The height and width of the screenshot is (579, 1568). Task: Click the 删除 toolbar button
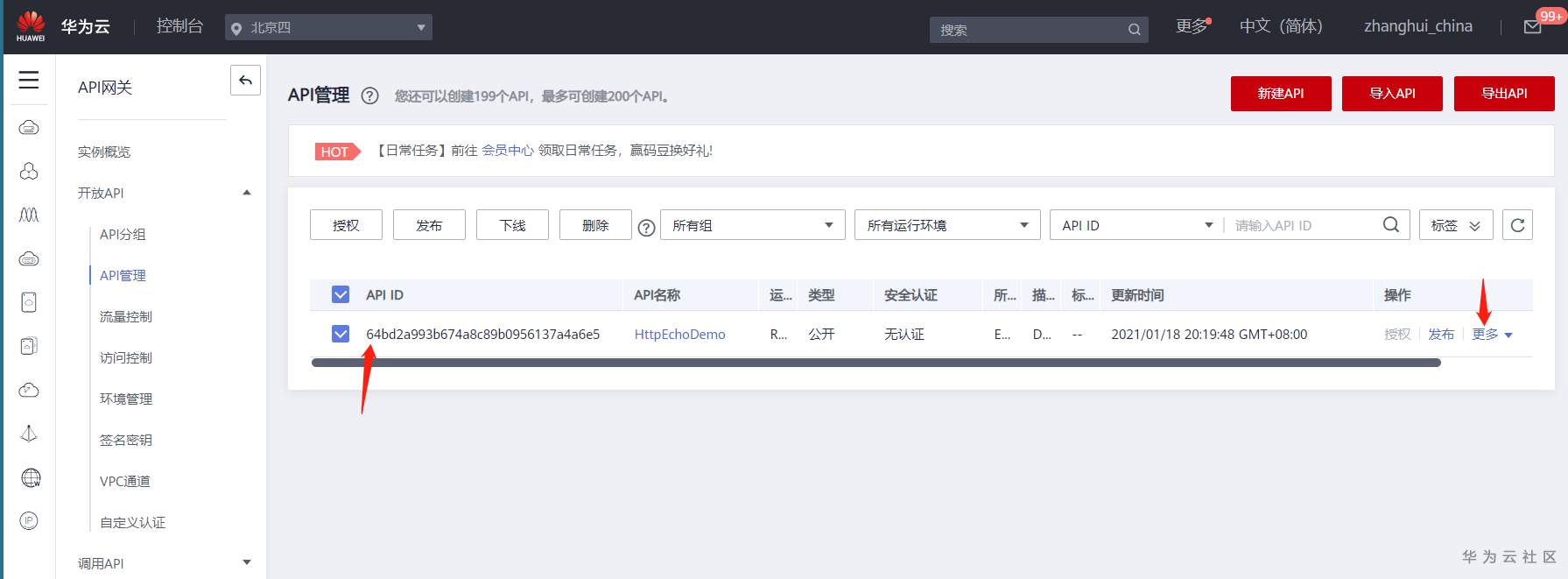pos(595,224)
